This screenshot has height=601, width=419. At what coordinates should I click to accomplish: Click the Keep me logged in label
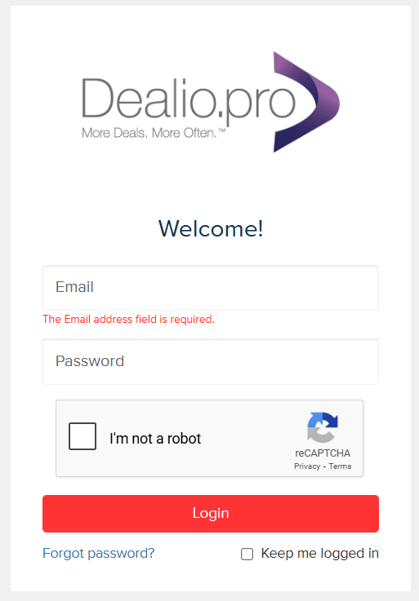[x=320, y=553]
